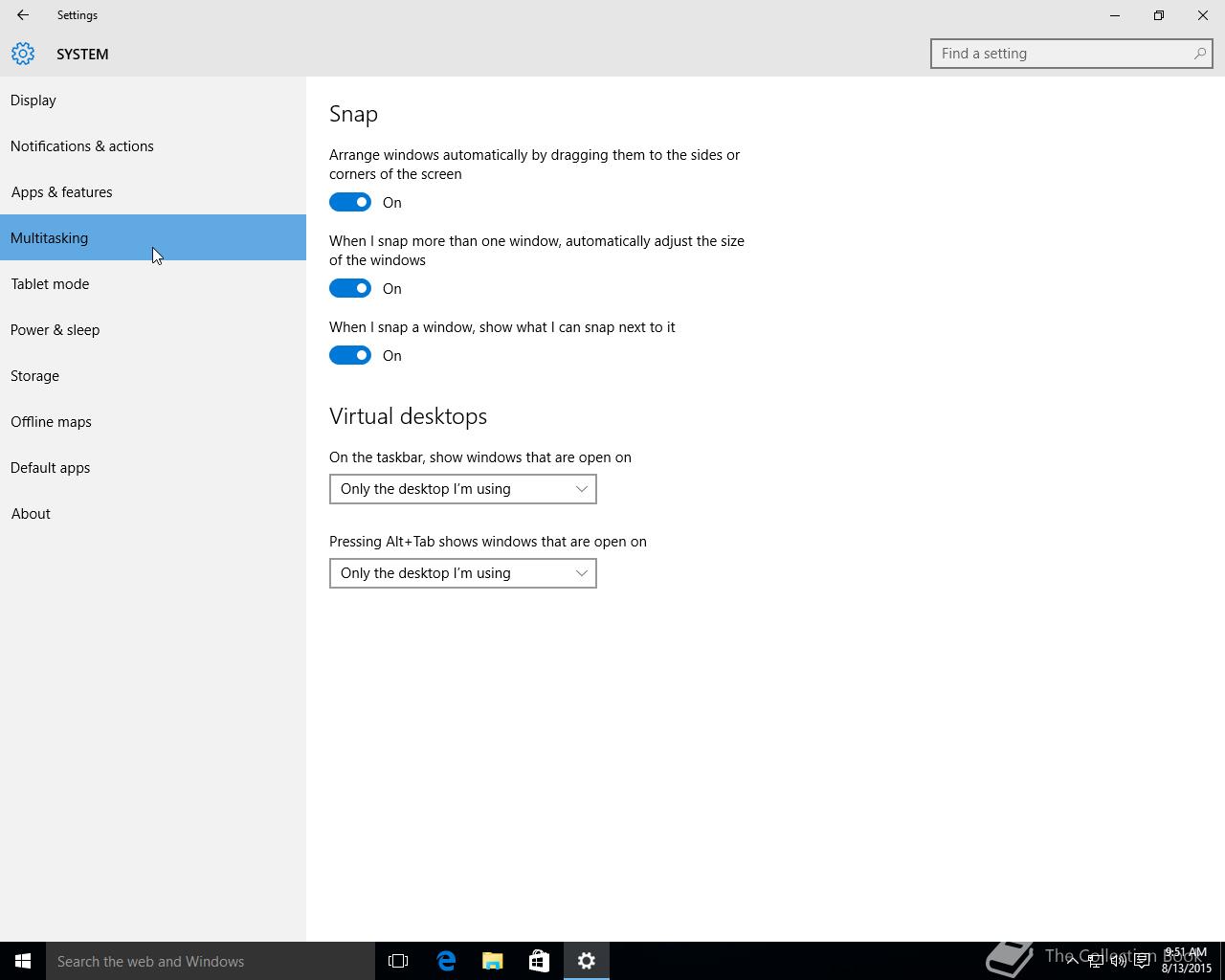Open Tablet mode settings
1225x980 pixels.
point(153,283)
